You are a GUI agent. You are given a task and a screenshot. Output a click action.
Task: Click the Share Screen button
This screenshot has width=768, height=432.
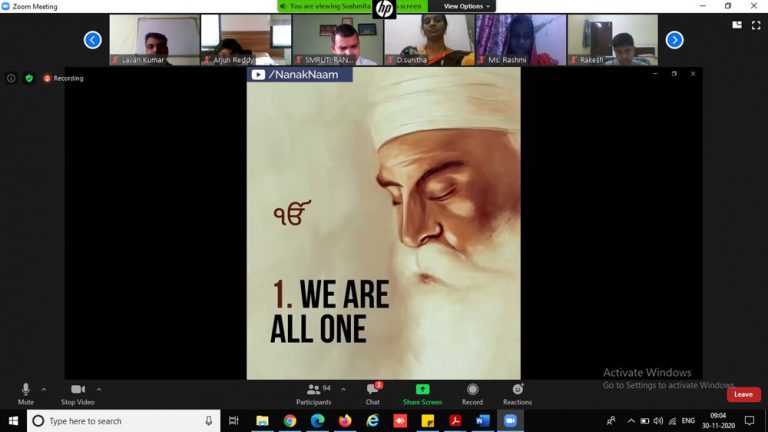tap(422, 390)
